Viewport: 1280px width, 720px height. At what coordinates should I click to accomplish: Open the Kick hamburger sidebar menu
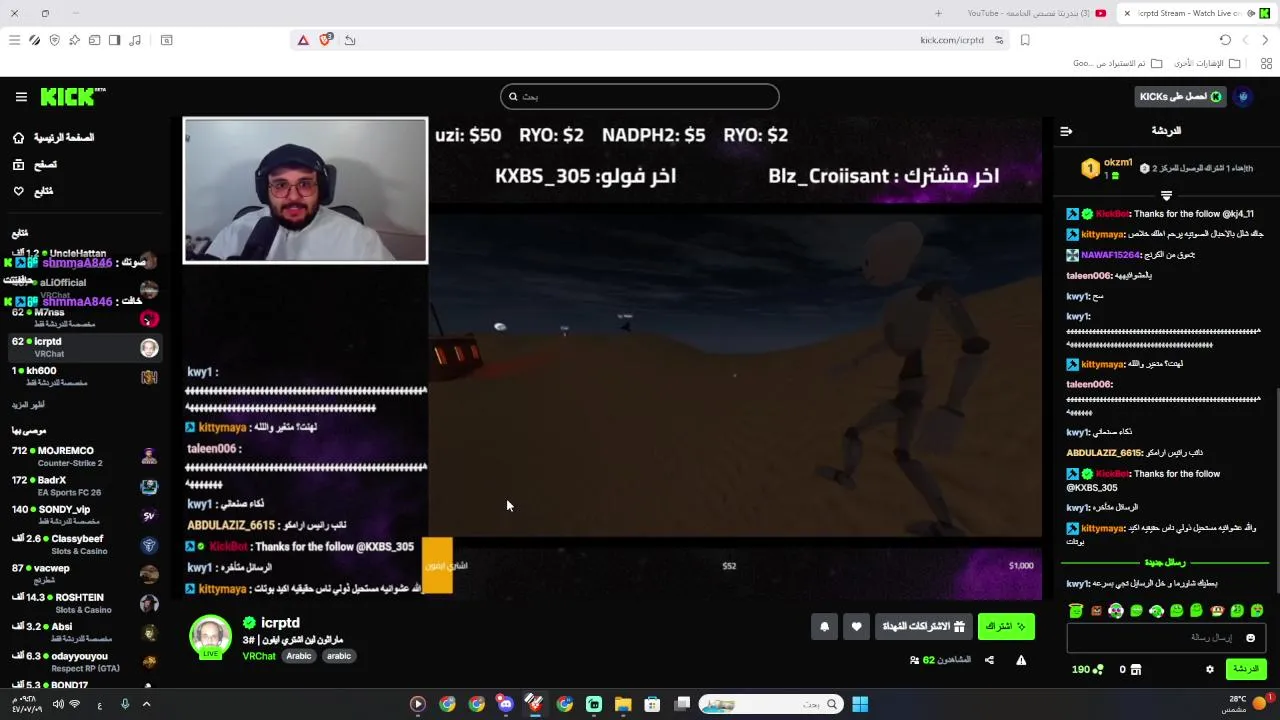tap(21, 97)
